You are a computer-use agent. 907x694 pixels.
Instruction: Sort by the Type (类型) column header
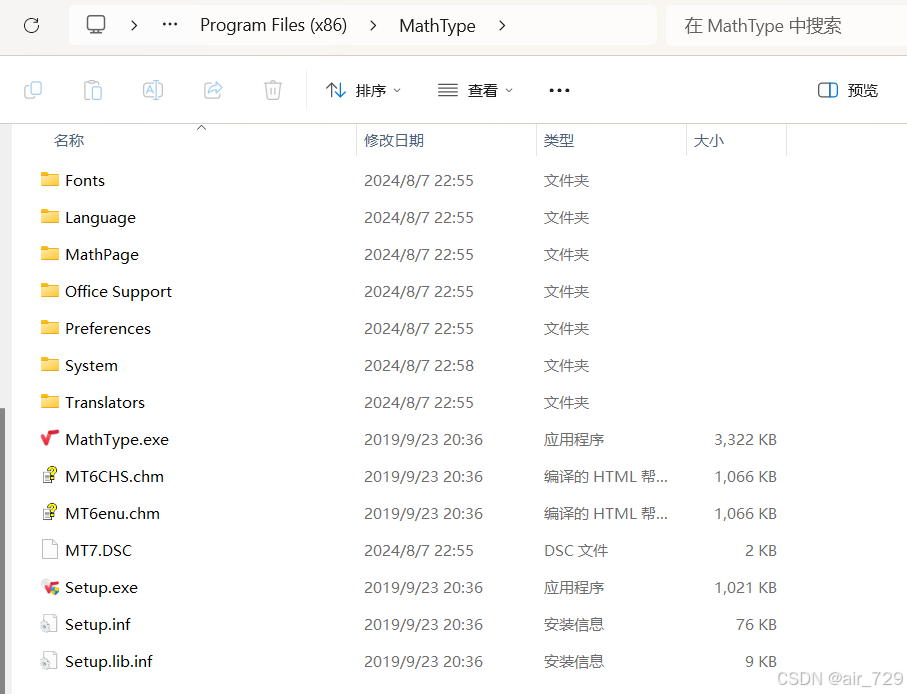(559, 141)
